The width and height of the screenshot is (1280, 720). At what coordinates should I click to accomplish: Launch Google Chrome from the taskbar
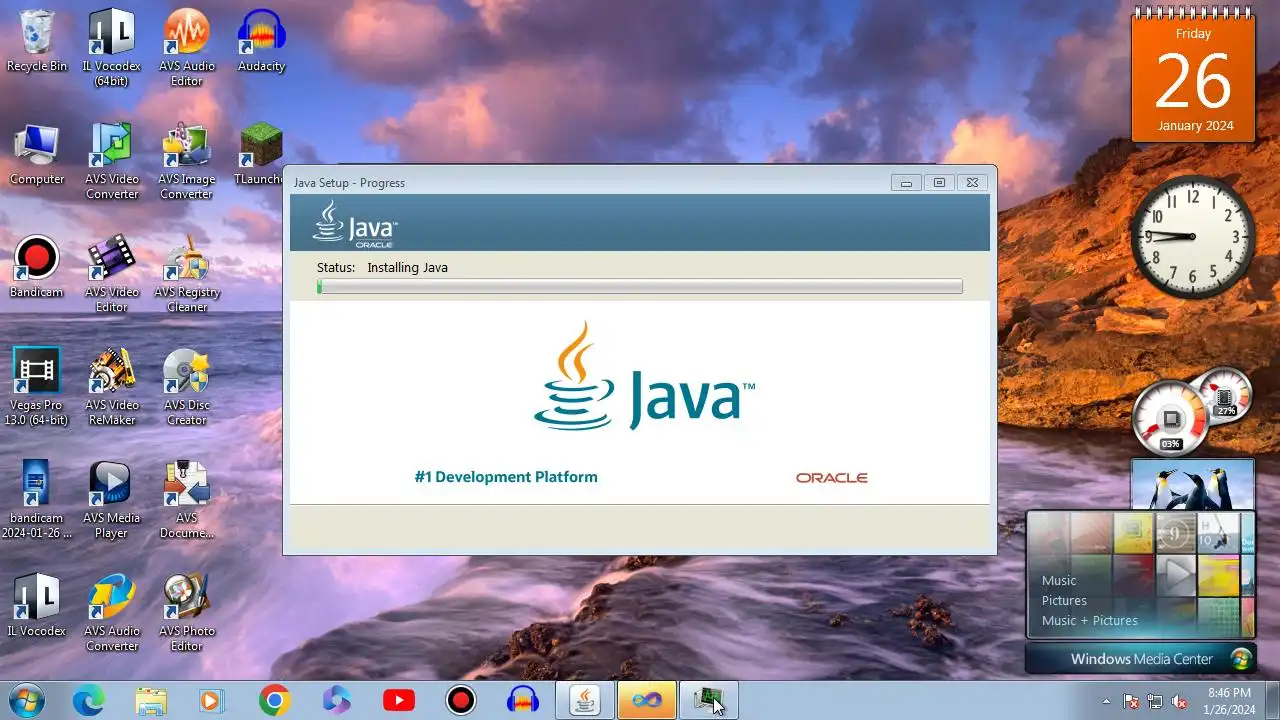tap(274, 700)
